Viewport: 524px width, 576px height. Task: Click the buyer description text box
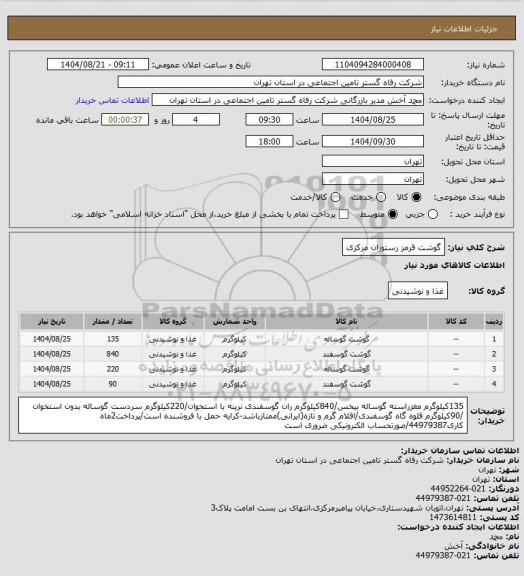tap(243, 415)
